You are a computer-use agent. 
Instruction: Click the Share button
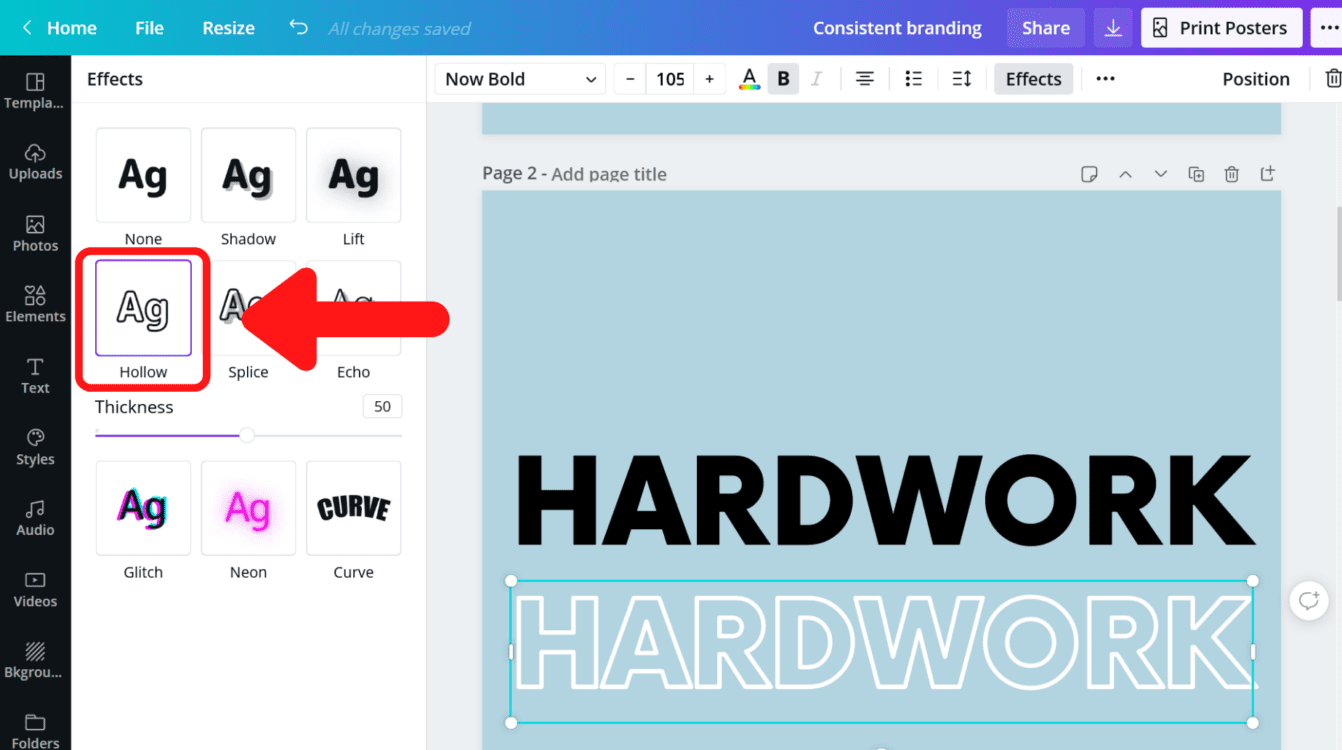[x=1045, y=27]
